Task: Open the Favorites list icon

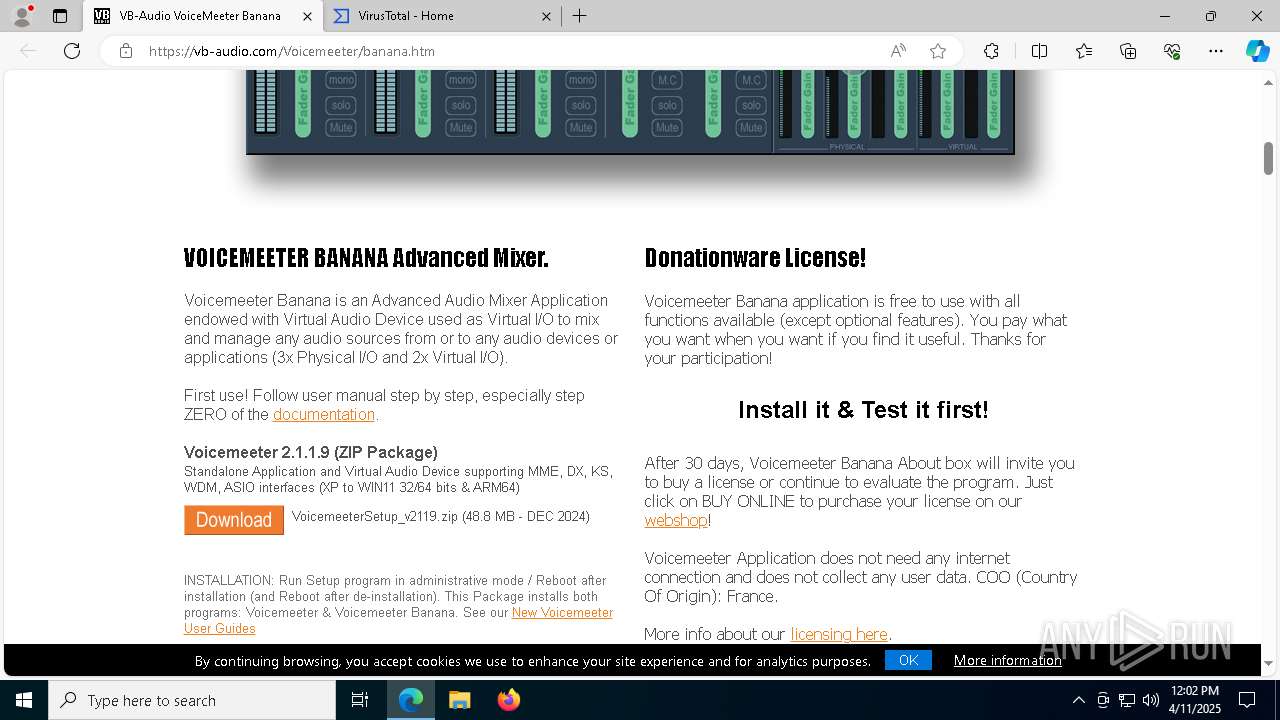Action: pos(1084,51)
